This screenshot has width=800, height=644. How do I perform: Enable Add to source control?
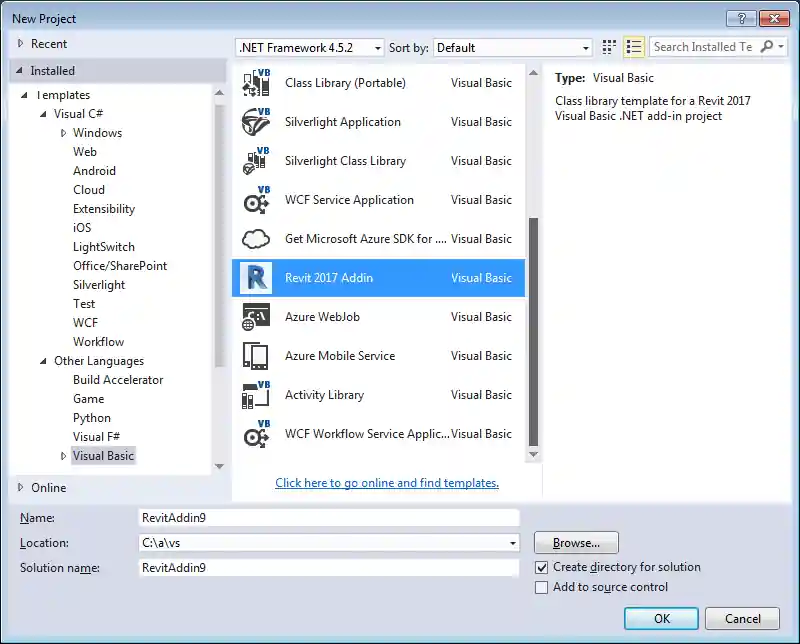[541, 587]
